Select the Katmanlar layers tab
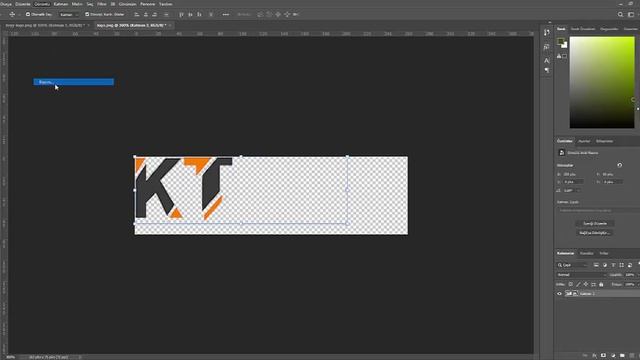Viewport: 640px width, 360px height. point(565,253)
